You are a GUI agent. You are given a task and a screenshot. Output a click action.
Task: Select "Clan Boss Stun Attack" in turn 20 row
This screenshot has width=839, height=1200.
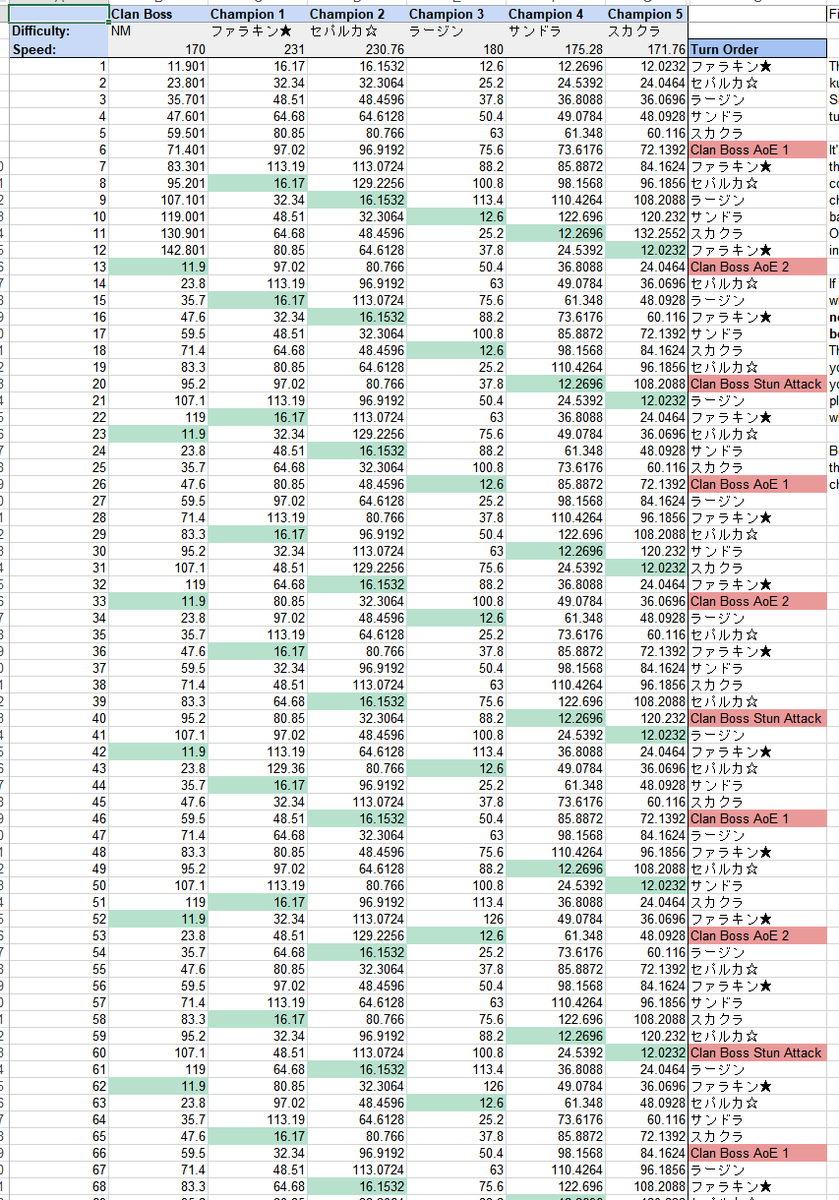pos(757,384)
